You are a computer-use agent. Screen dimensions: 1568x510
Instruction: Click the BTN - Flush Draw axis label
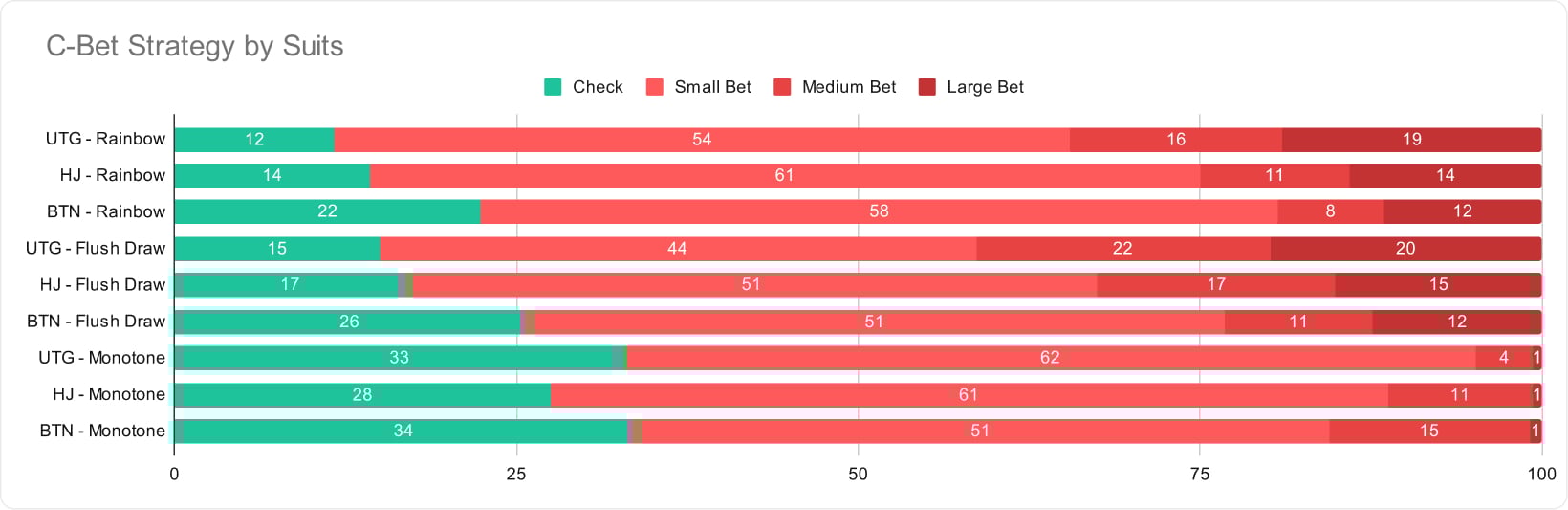tap(97, 322)
